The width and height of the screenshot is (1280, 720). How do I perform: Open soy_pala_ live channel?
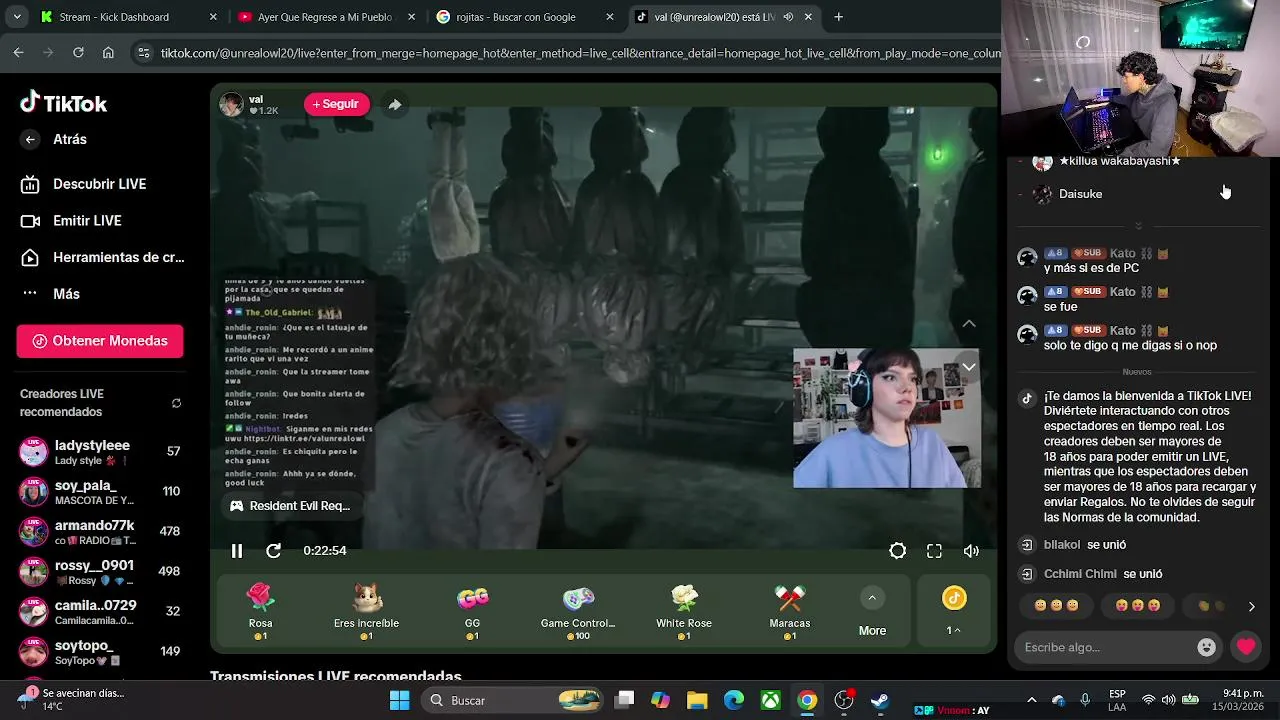pos(100,492)
